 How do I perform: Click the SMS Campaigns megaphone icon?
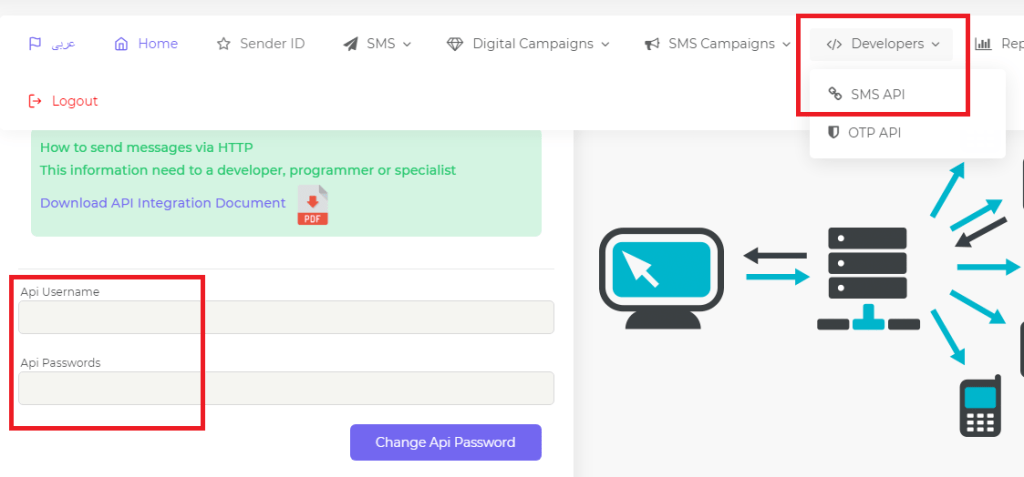652,44
